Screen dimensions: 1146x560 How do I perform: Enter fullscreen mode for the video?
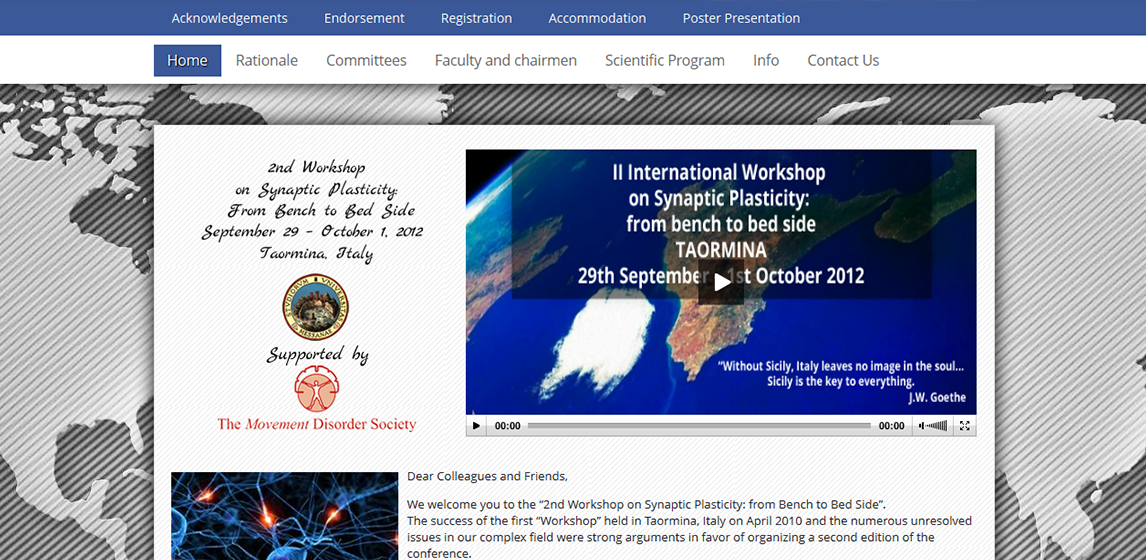(x=964, y=426)
